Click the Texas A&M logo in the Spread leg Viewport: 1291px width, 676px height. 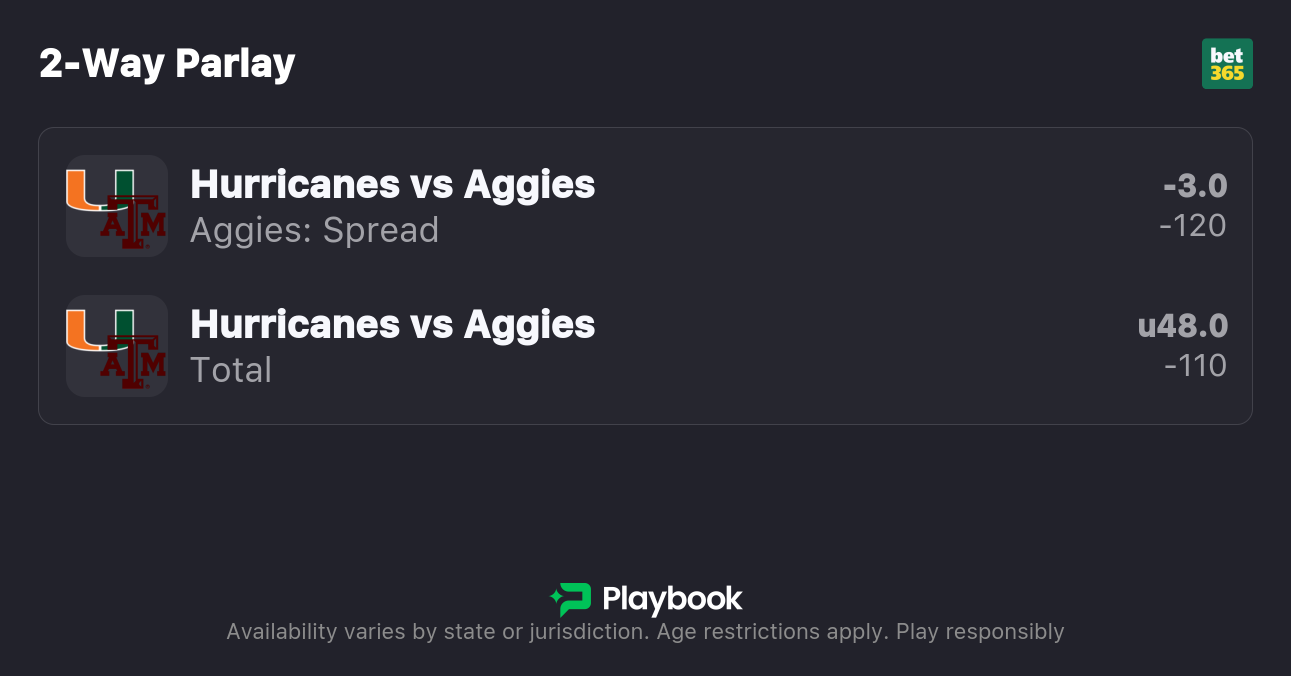click(x=133, y=222)
